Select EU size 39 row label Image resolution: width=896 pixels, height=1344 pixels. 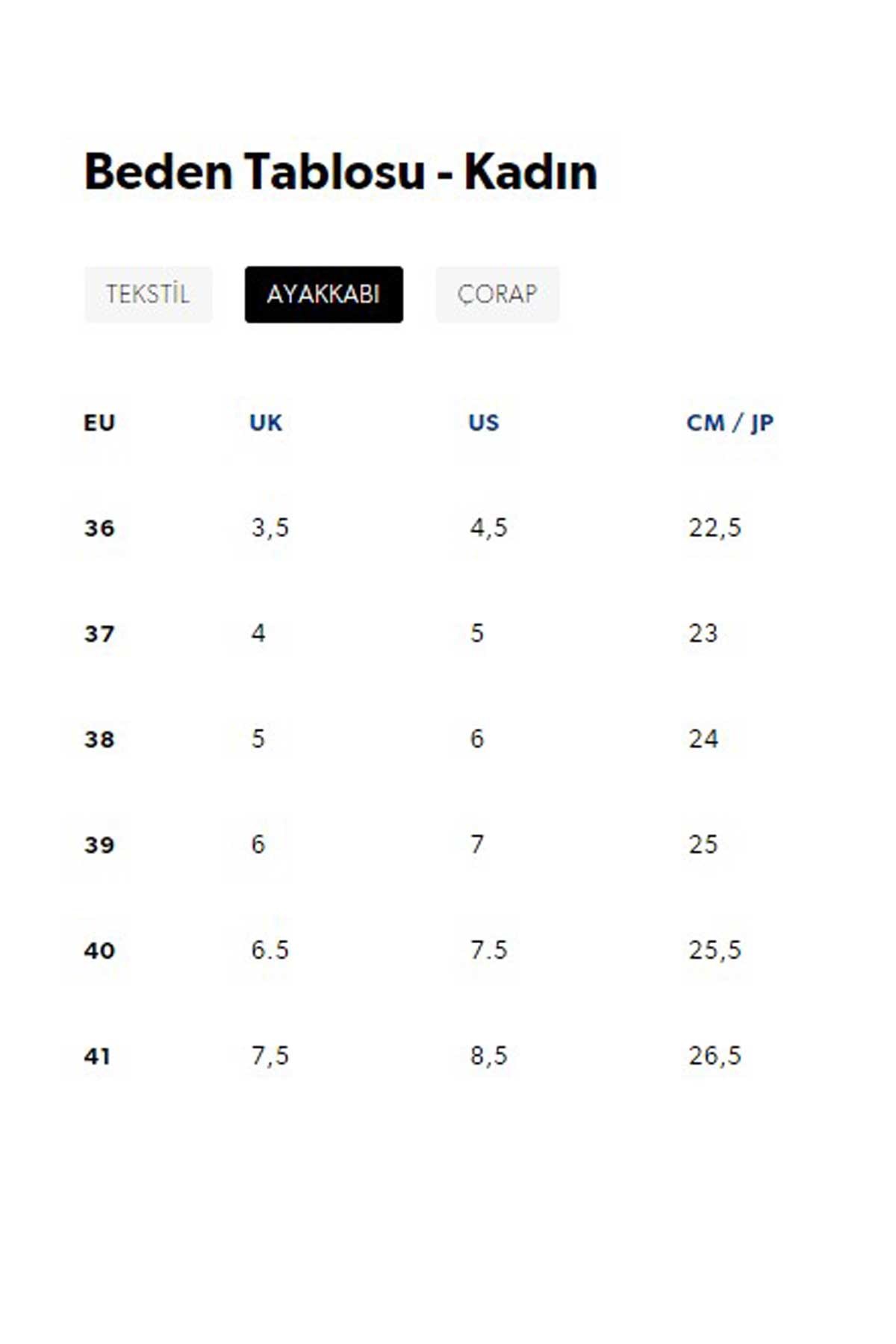99,844
